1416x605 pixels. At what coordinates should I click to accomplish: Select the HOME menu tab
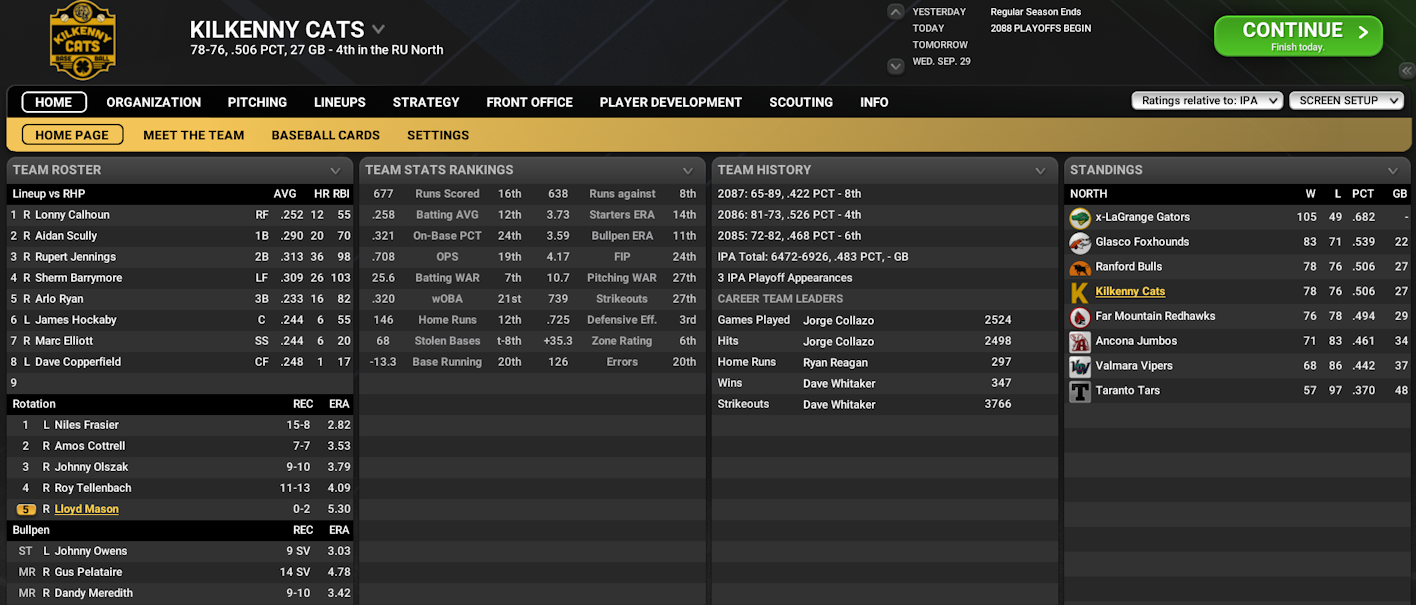tap(54, 102)
